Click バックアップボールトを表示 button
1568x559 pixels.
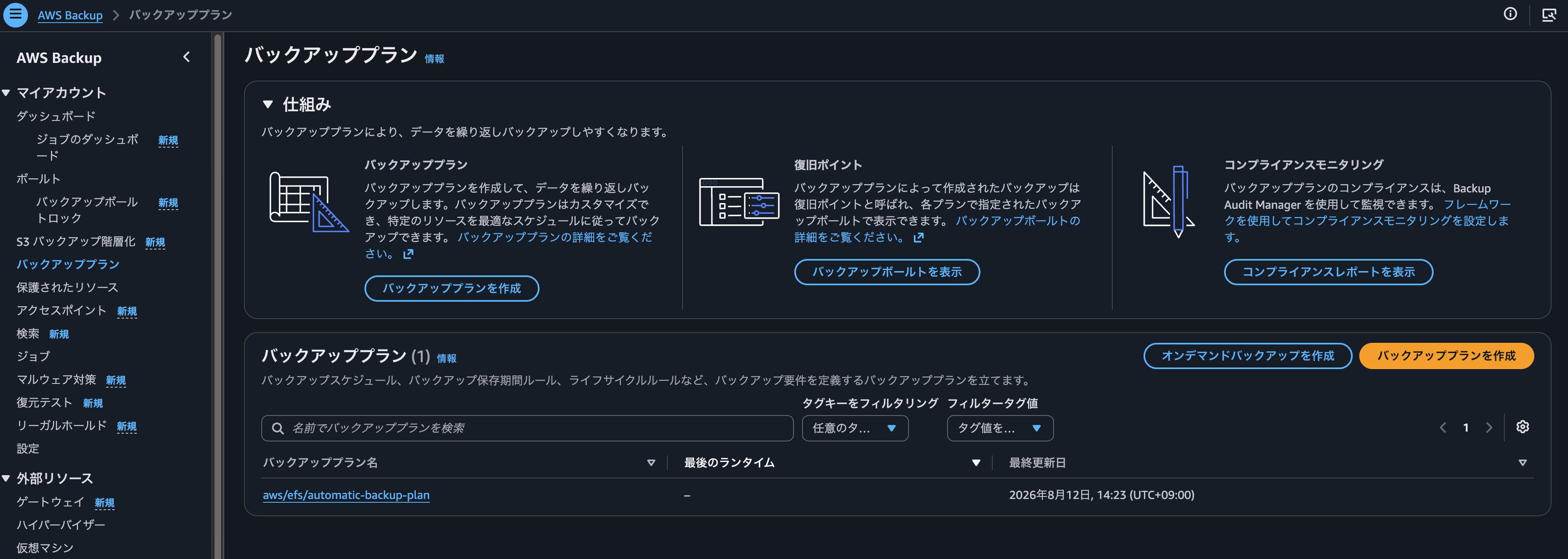[887, 272]
